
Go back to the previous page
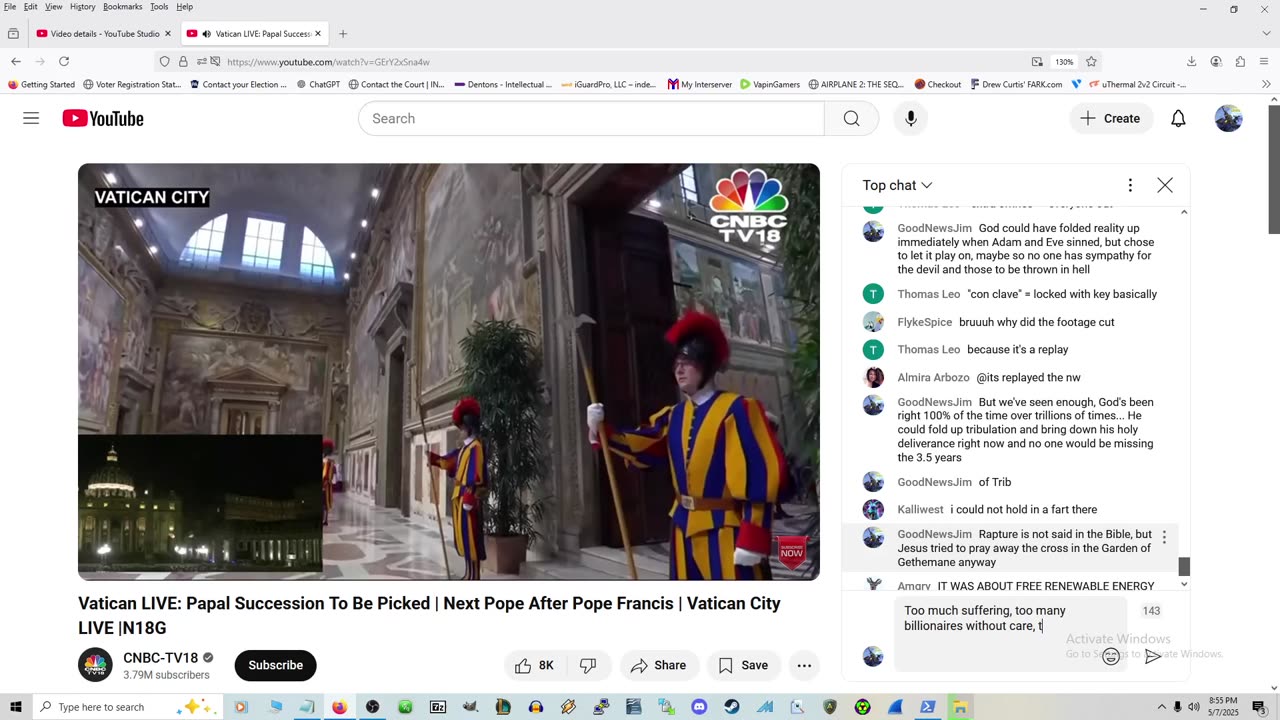(16, 61)
